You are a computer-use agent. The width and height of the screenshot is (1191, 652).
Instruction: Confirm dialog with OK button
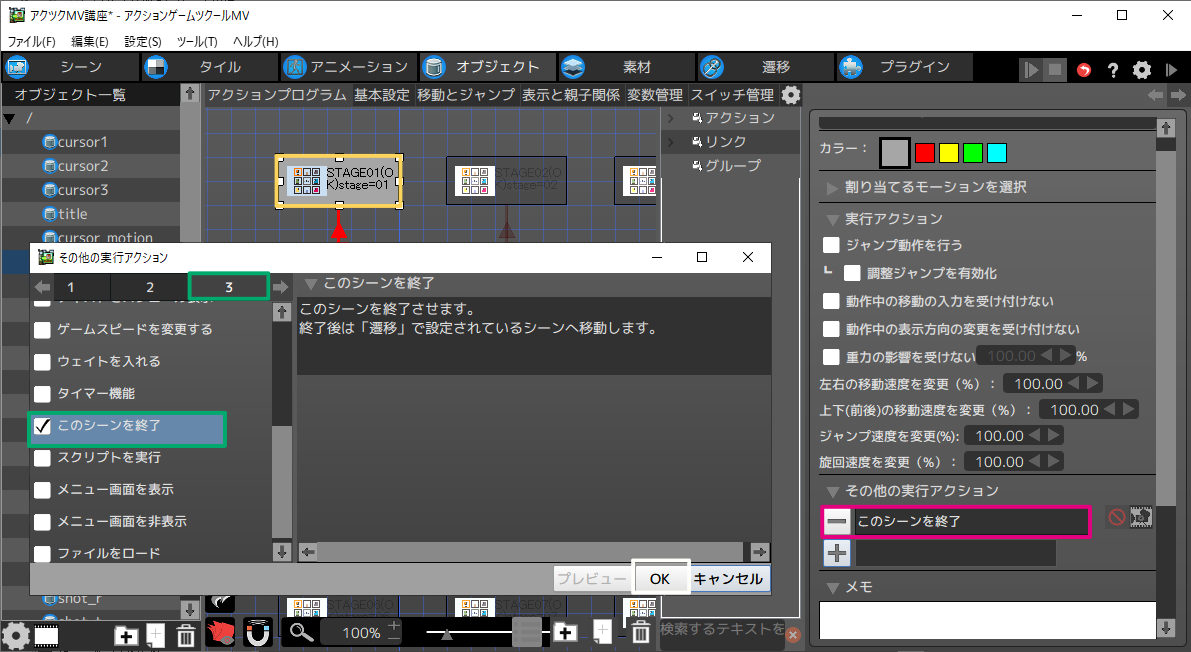pyautogui.click(x=659, y=578)
